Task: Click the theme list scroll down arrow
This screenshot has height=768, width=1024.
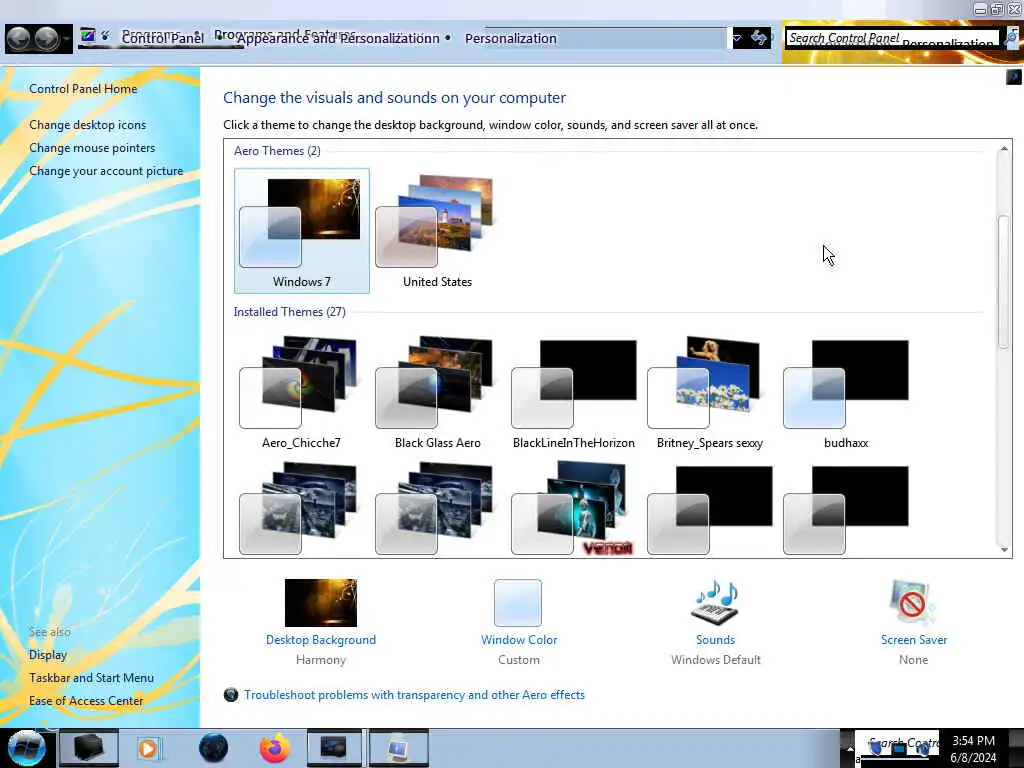Action: click(1004, 549)
